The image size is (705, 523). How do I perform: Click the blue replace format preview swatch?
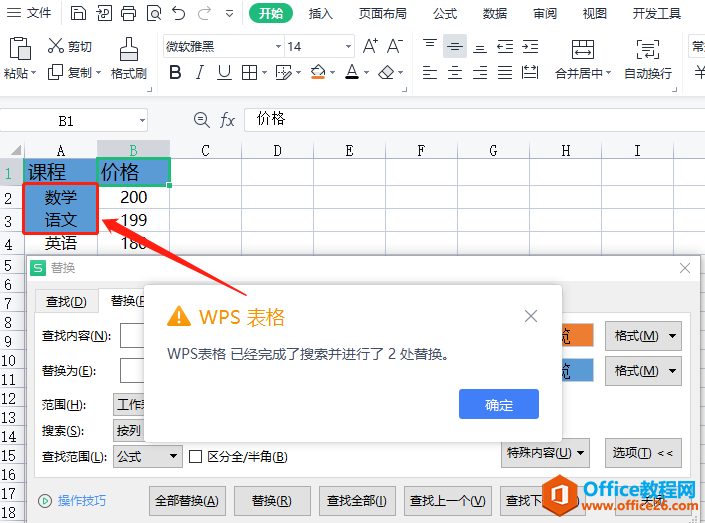tap(577, 371)
